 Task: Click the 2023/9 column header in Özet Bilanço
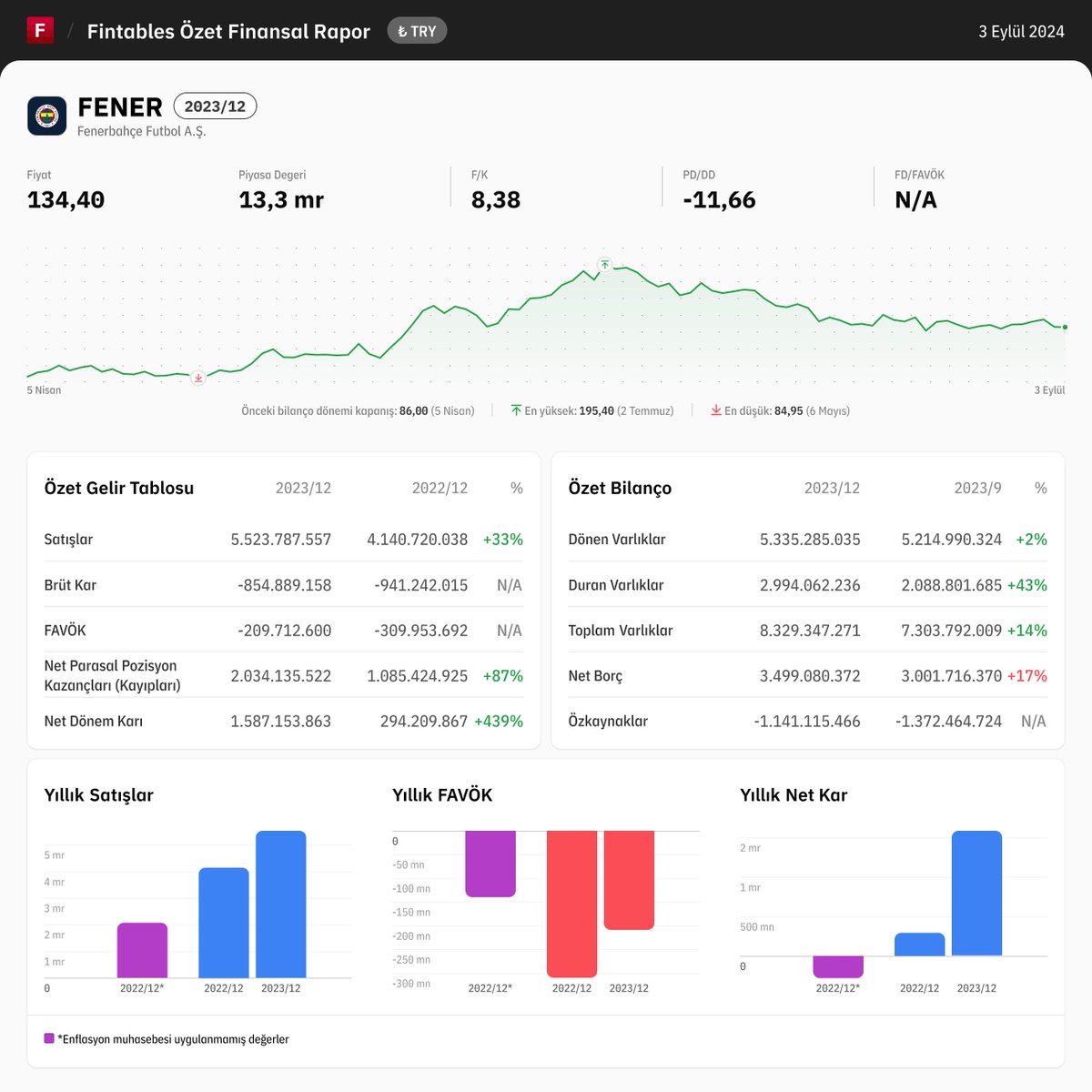click(x=977, y=488)
